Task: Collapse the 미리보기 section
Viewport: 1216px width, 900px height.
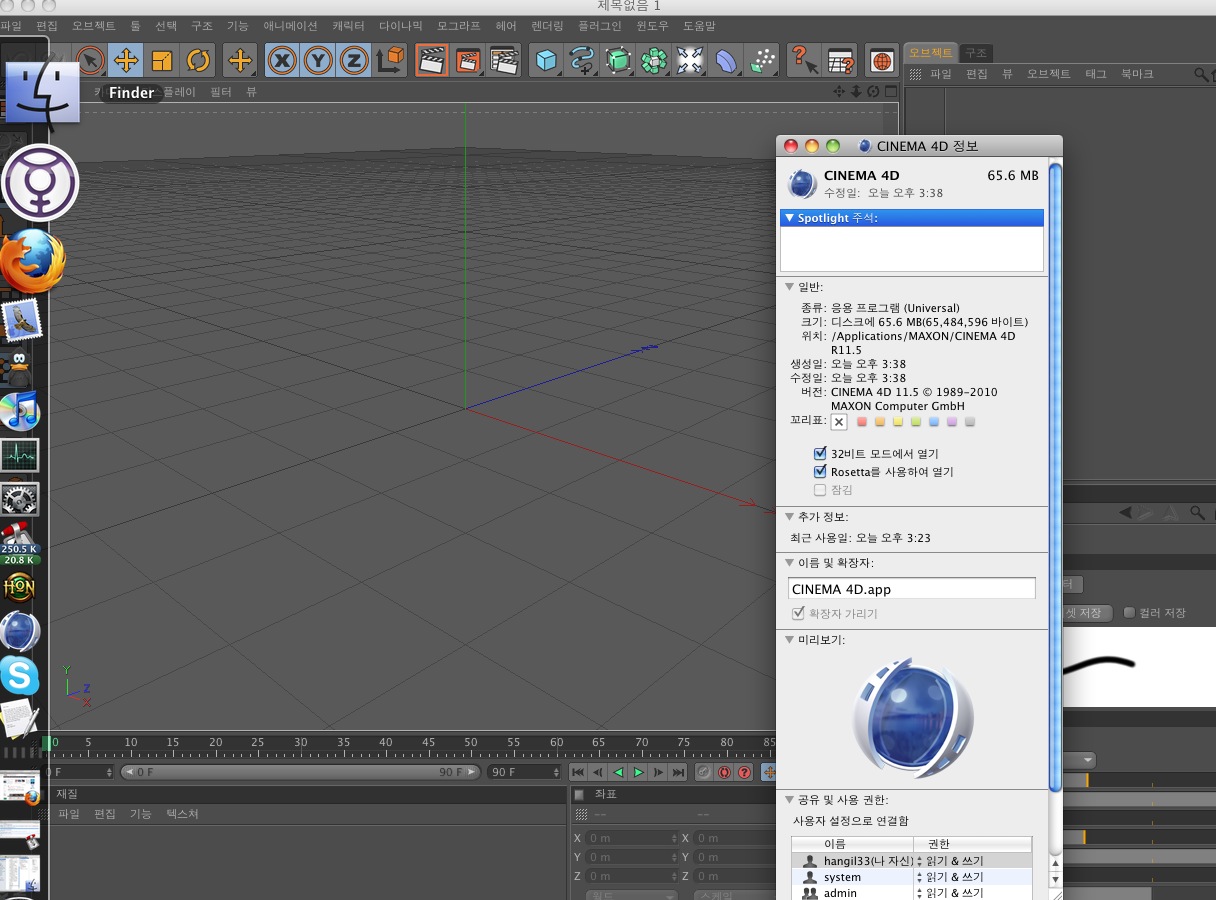Action: (x=790, y=640)
